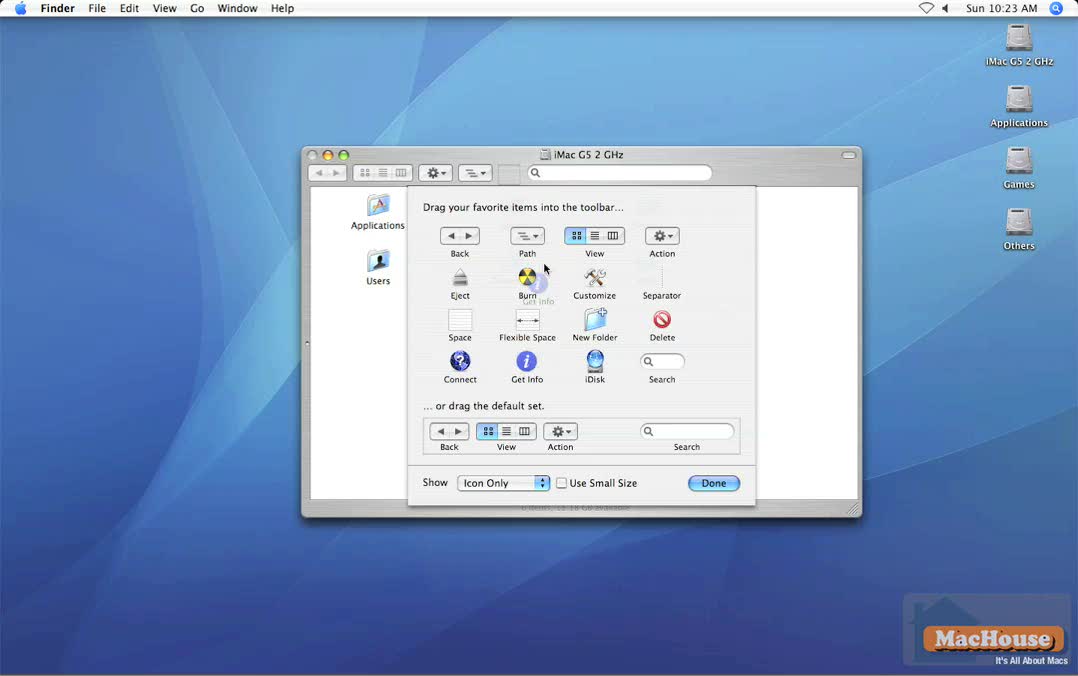Select list view in the palette View item

click(x=595, y=236)
